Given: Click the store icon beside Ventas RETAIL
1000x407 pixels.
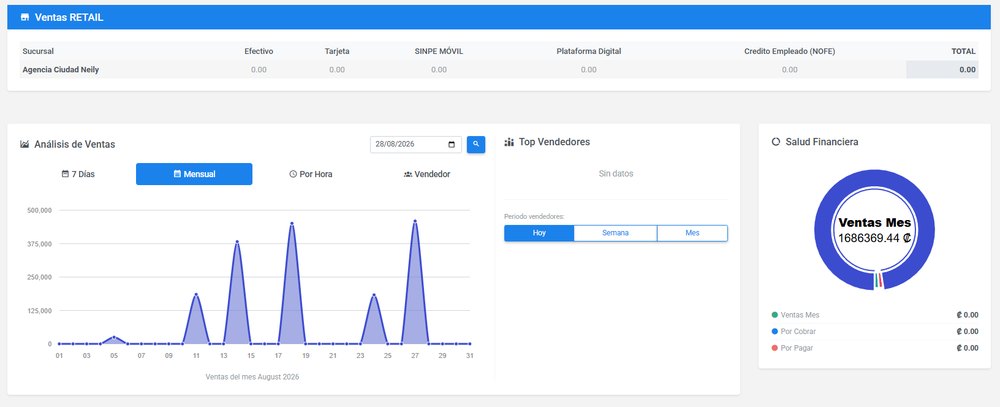Looking at the screenshot, I should pyautogui.click(x=25, y=17).
